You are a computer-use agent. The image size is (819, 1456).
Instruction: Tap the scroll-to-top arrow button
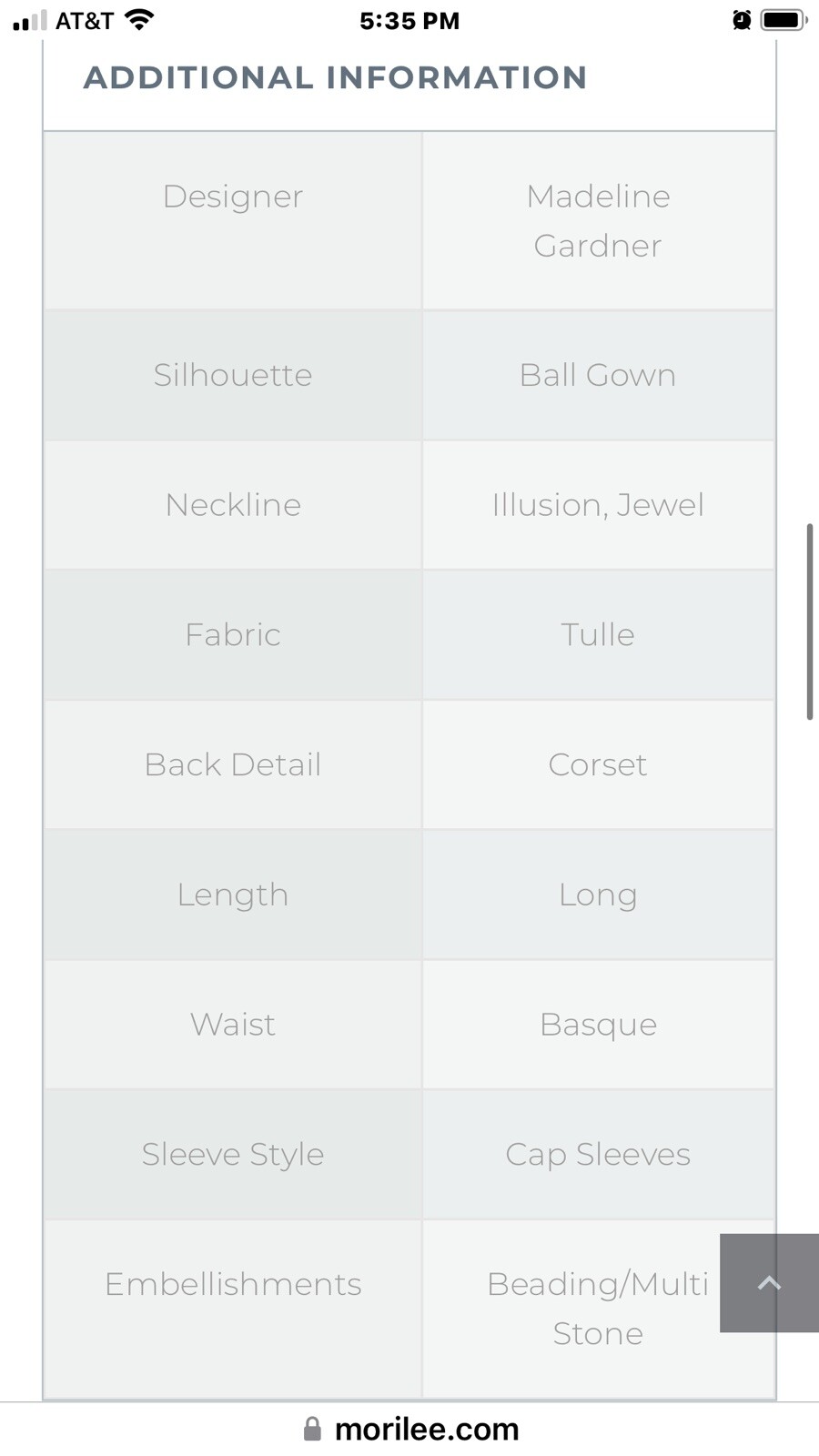(x=769, y=1283)
